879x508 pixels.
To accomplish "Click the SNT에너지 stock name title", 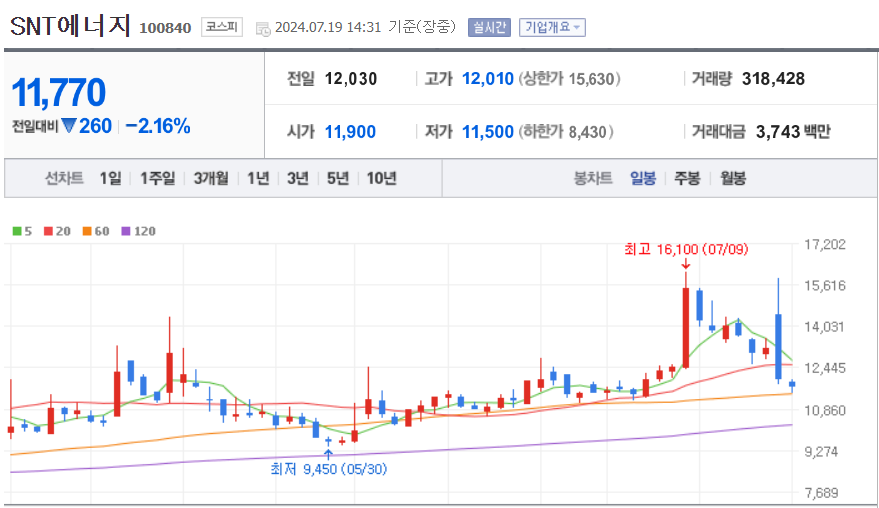I will coord(70,26).
